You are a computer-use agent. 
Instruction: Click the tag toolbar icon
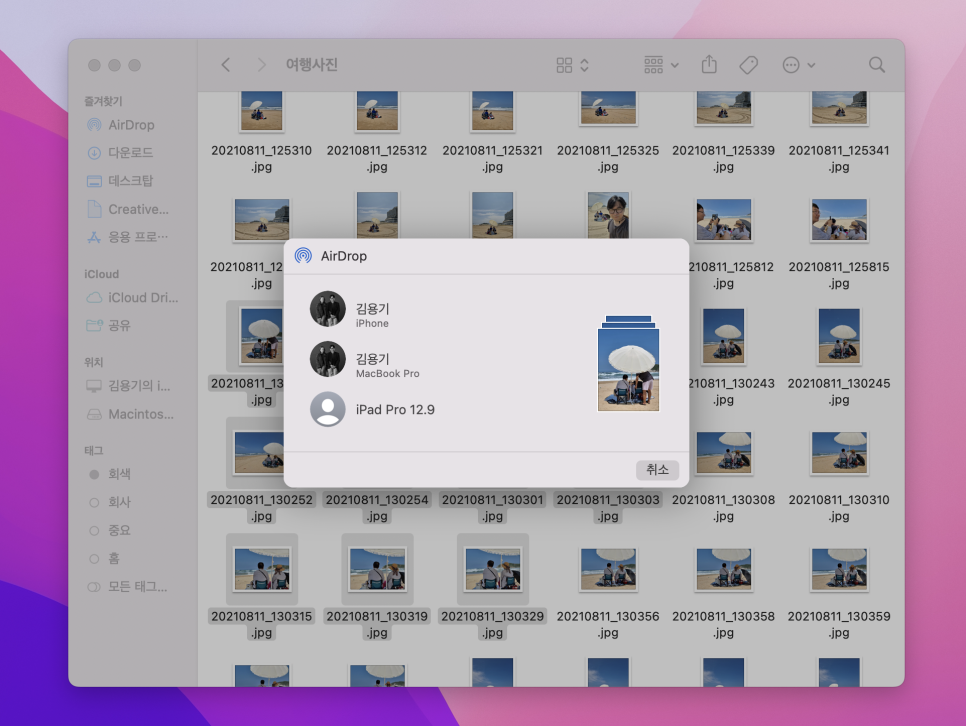click(x=749, y=65)
